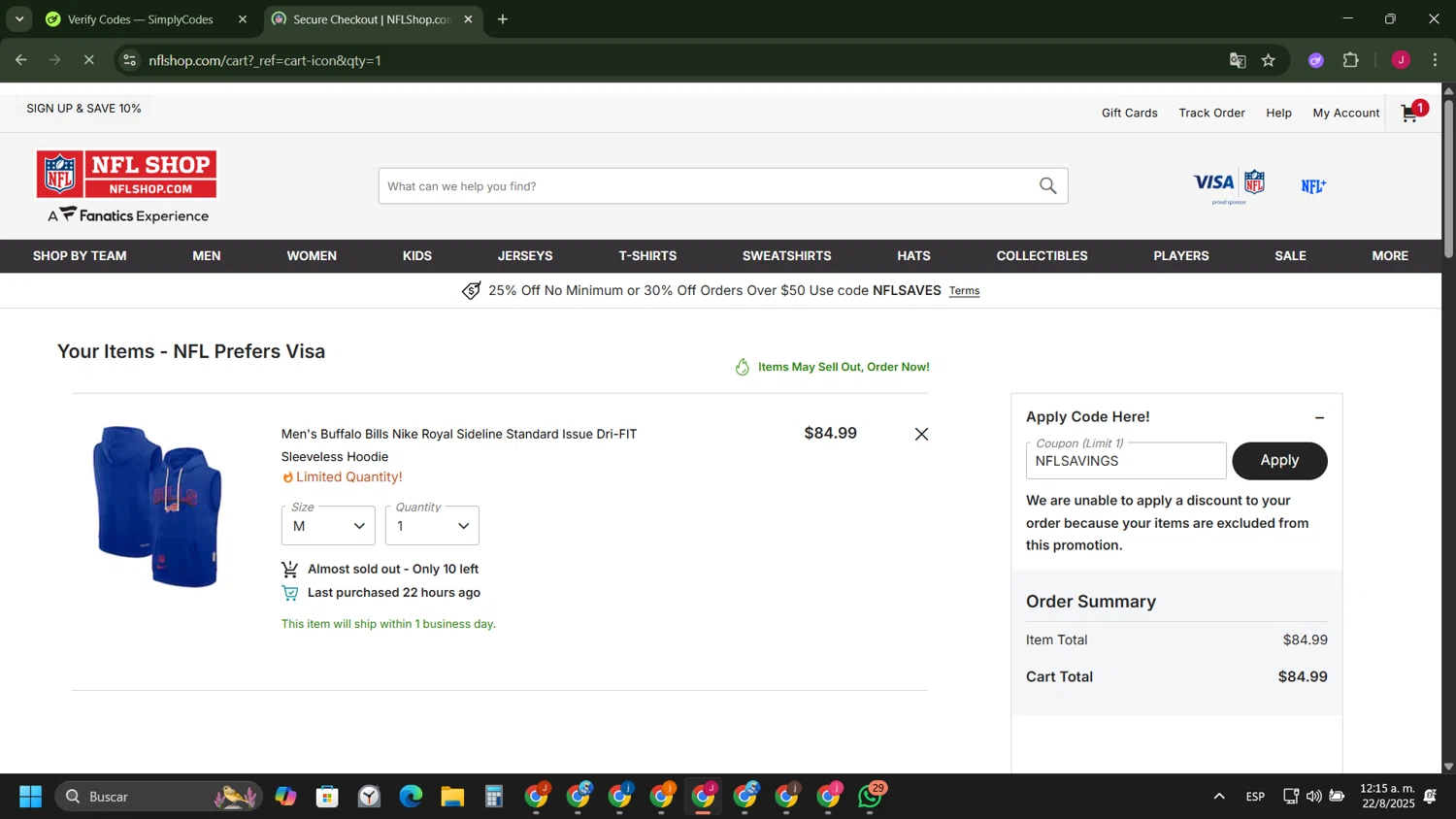Show hidden system tray icons
1456x819 pixels.
click(1218, 797)
